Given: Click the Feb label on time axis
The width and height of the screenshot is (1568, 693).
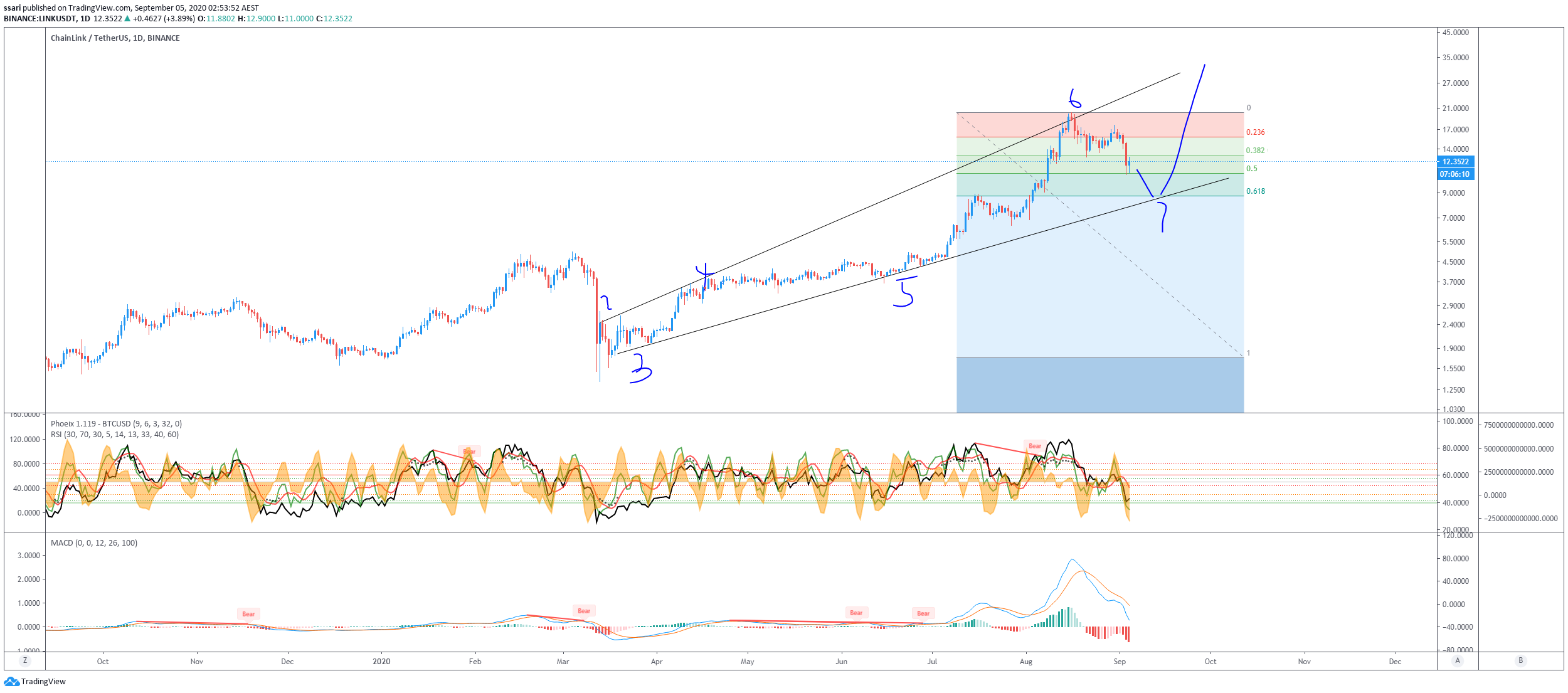Looking at the screenshot, I should 475,662.
